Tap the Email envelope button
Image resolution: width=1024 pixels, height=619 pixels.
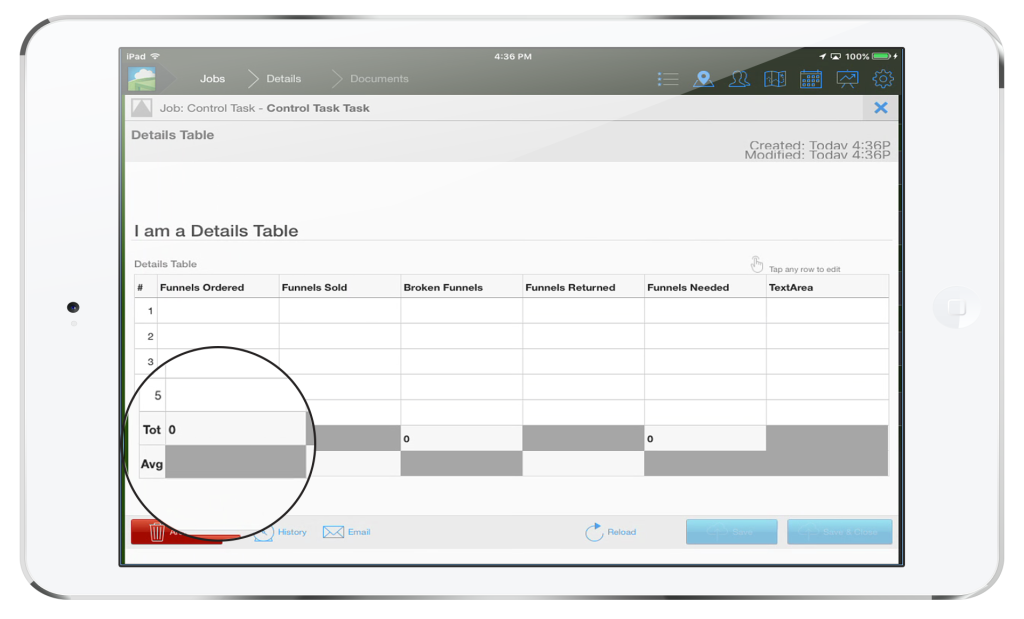[347, 532]
